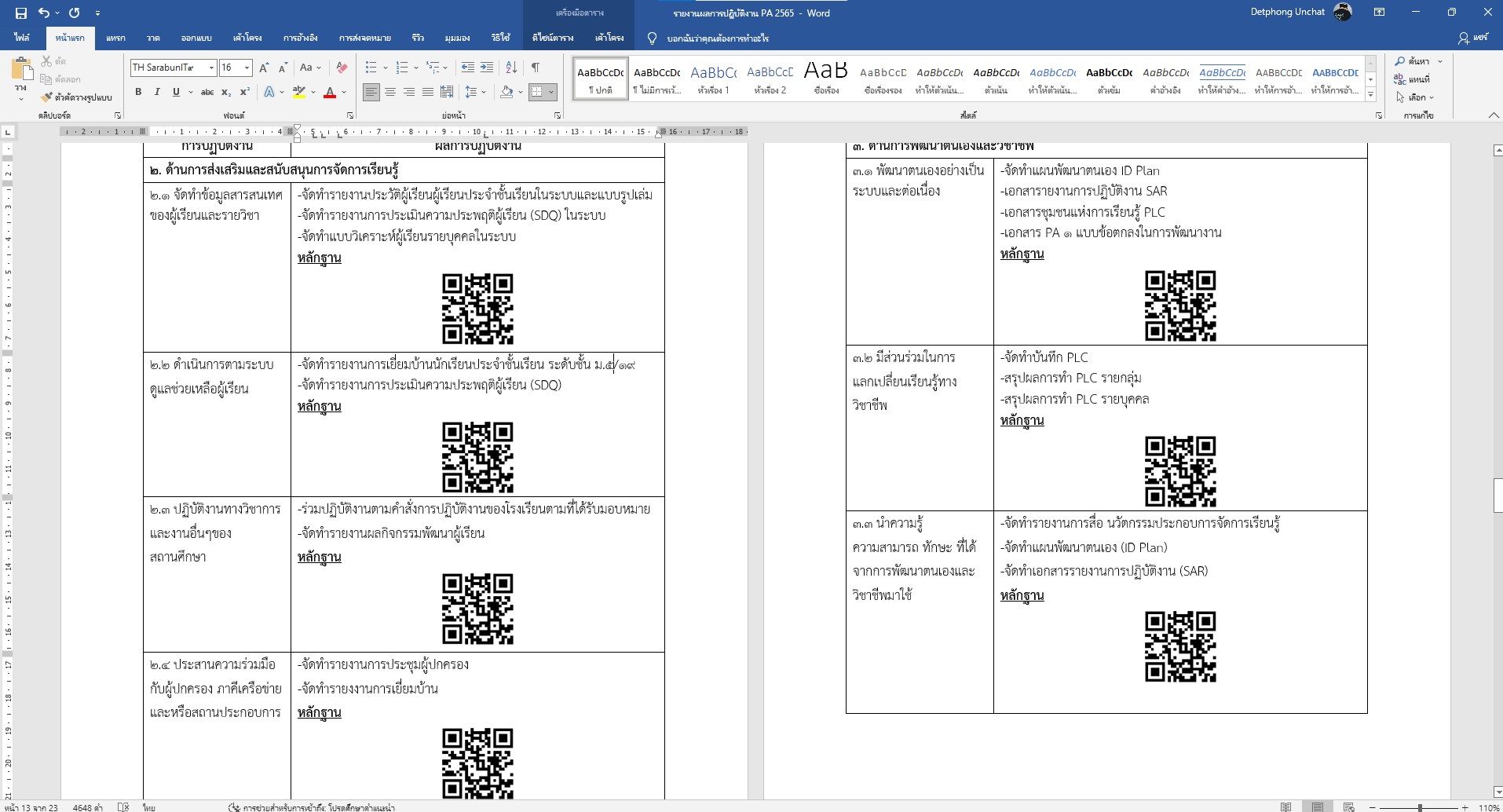Click the QR code under section ๒.๑
The width and height of the screenshot is (1503, 812).
pyautogui.click(x=477, y=309)
